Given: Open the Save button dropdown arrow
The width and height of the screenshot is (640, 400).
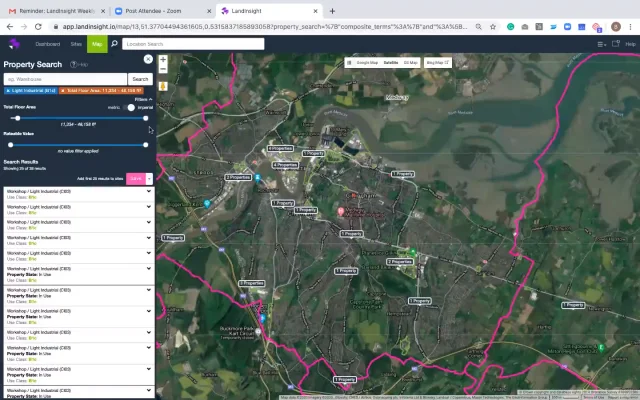Looking at the screenshot, I should 149,178.
